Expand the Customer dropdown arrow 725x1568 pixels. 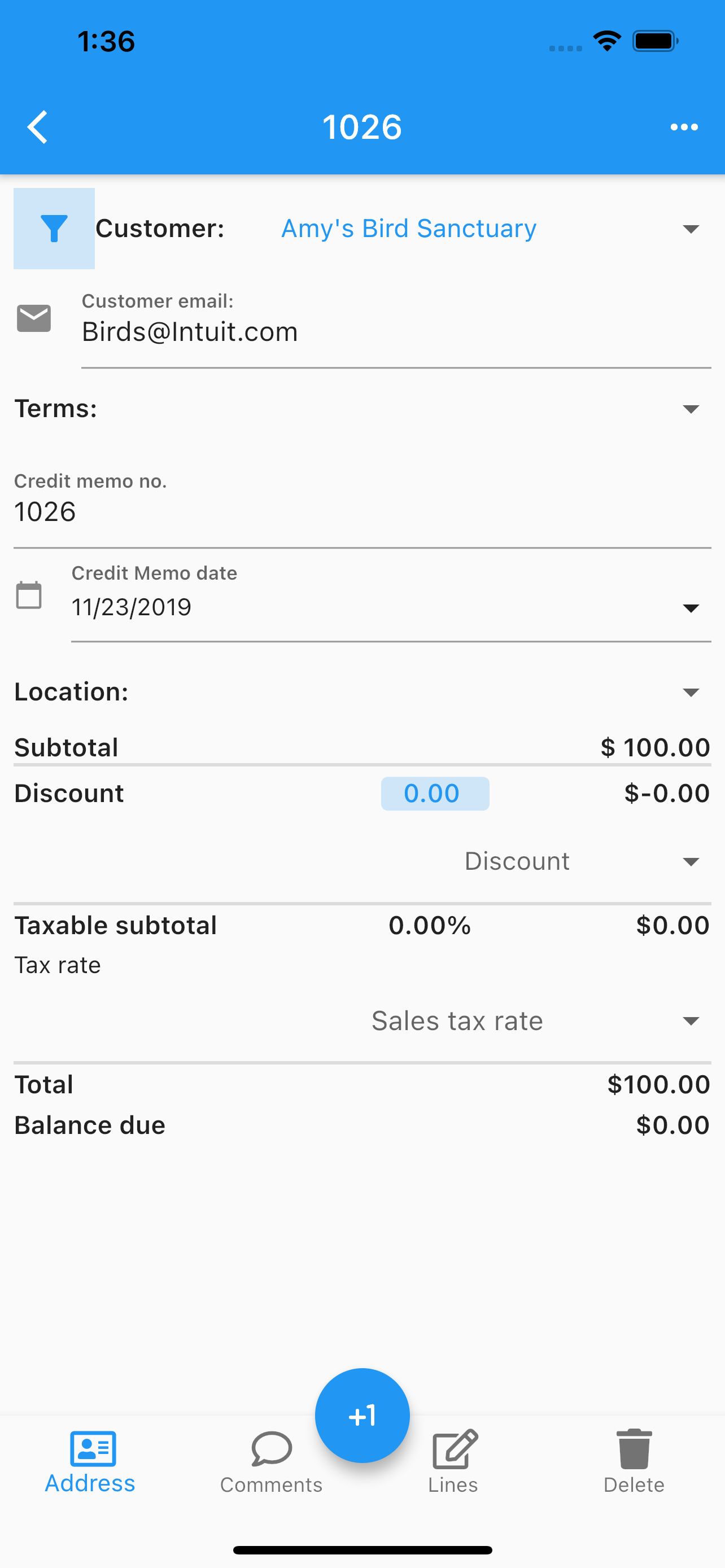click(691, 229)
